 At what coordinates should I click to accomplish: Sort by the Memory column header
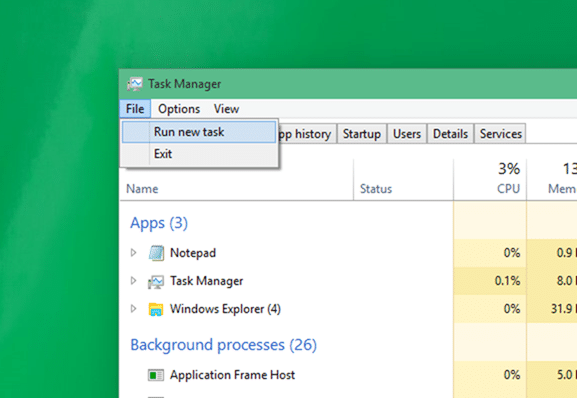pyautogui.click(x=552, y=180)
